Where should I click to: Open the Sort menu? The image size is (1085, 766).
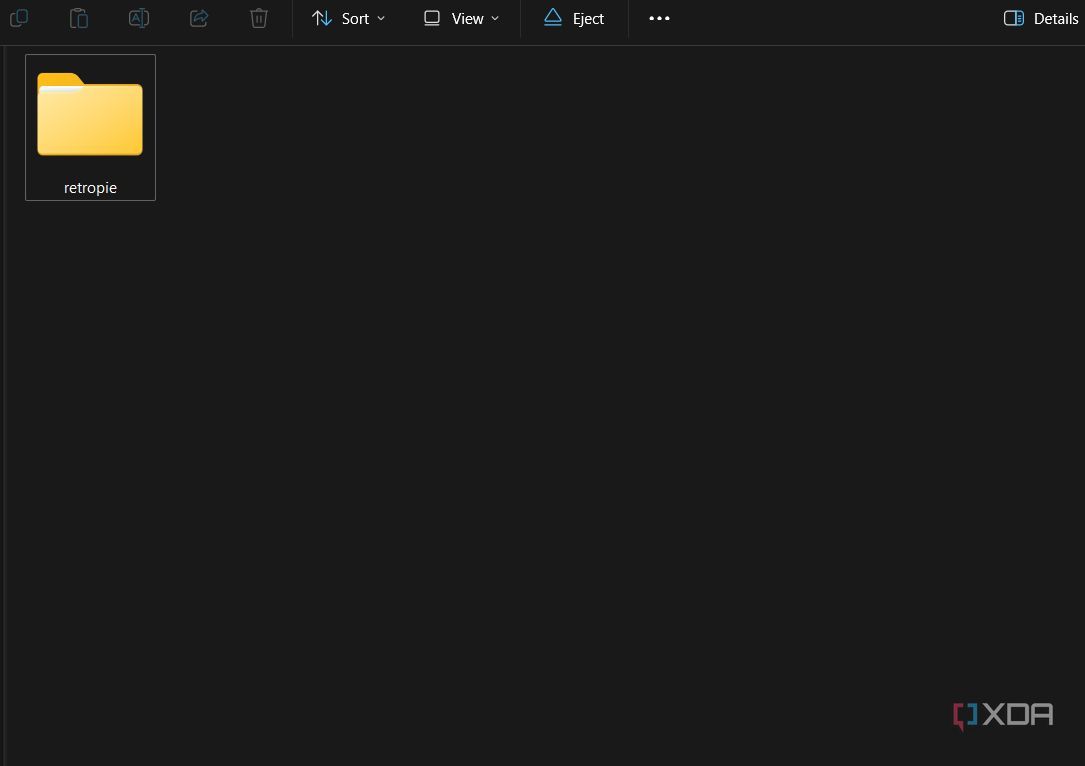coord(347,18)
